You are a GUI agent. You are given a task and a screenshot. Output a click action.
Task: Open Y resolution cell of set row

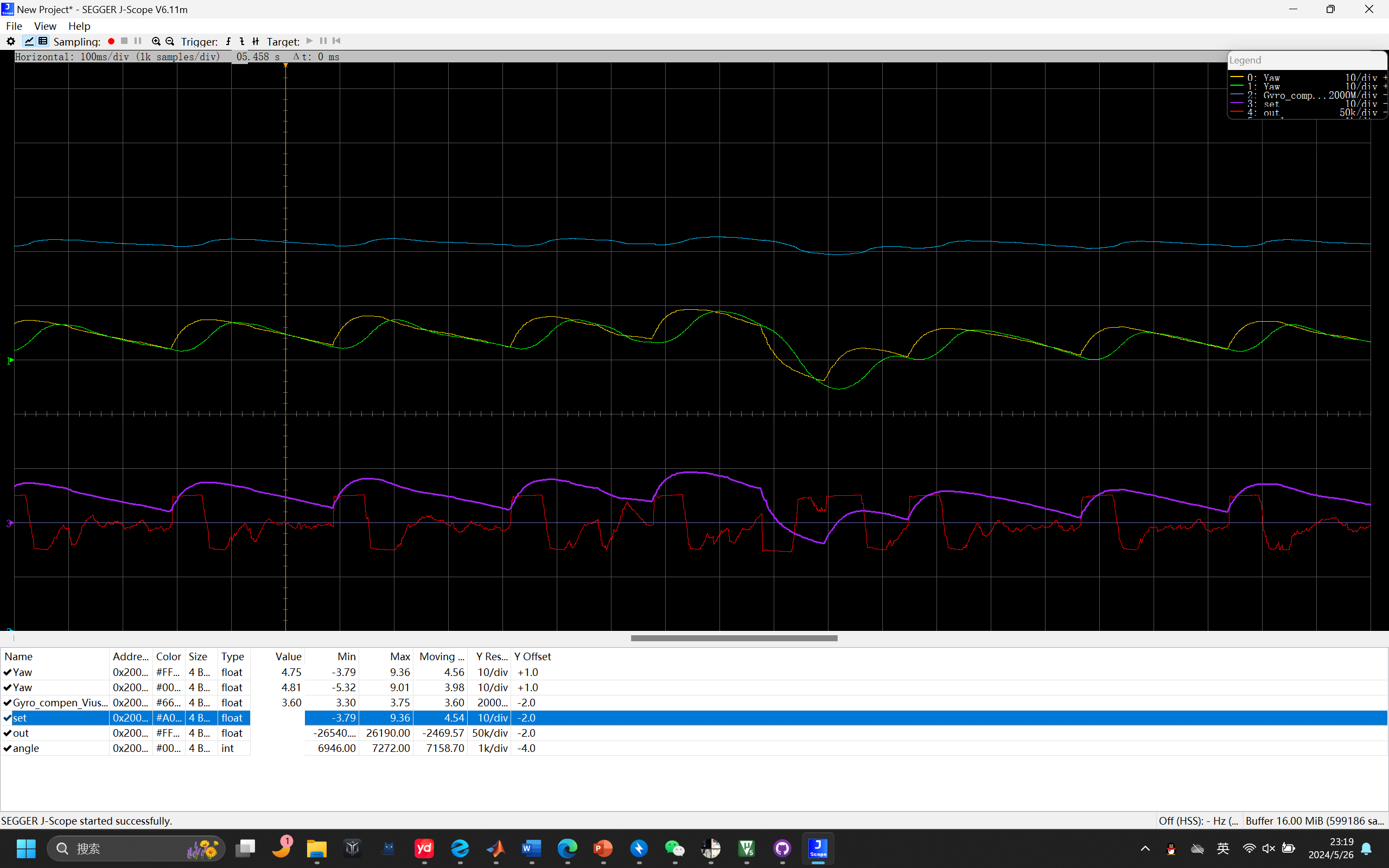pyautogui.click(x=492, y=718)
